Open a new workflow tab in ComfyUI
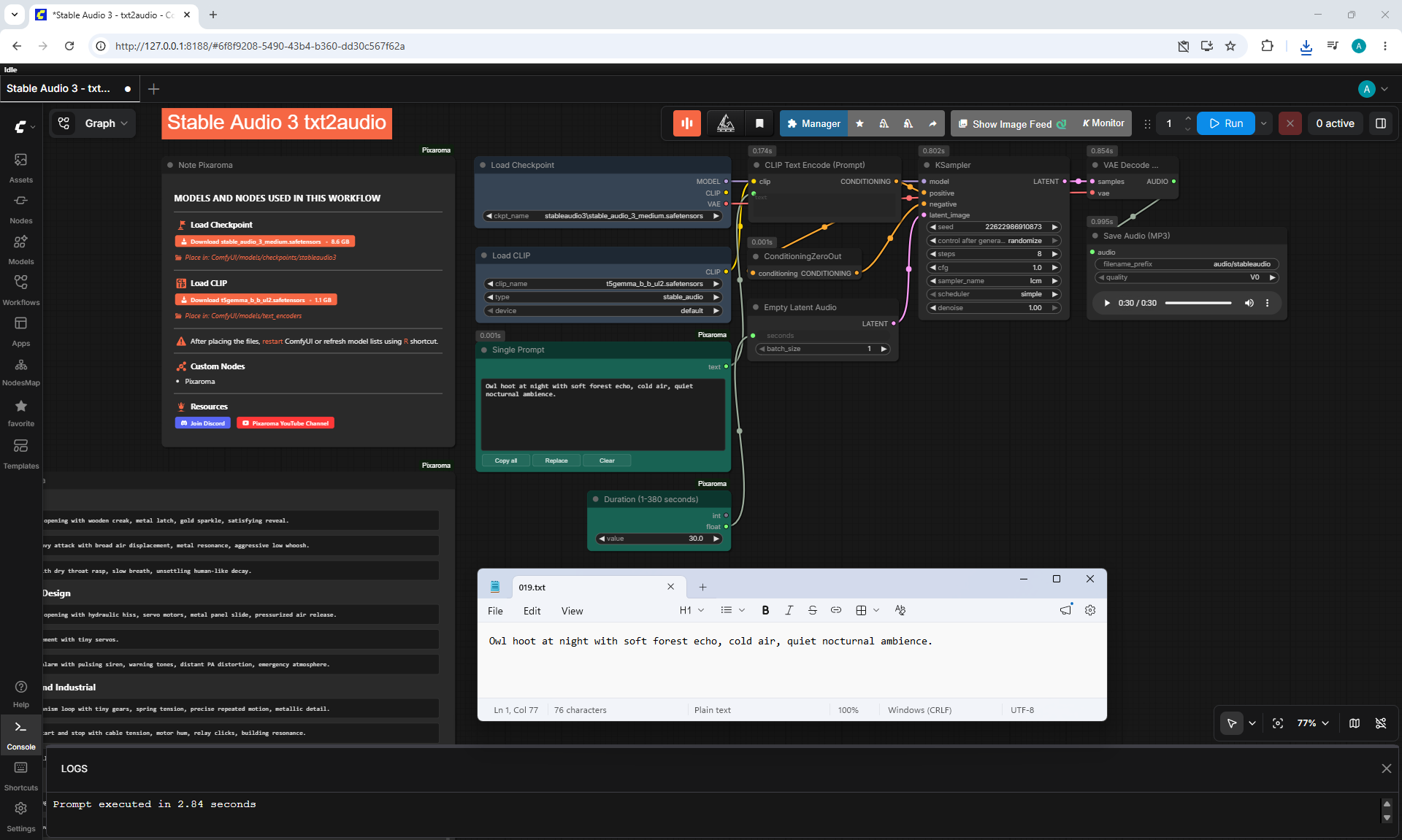 (x=153, y=89)
